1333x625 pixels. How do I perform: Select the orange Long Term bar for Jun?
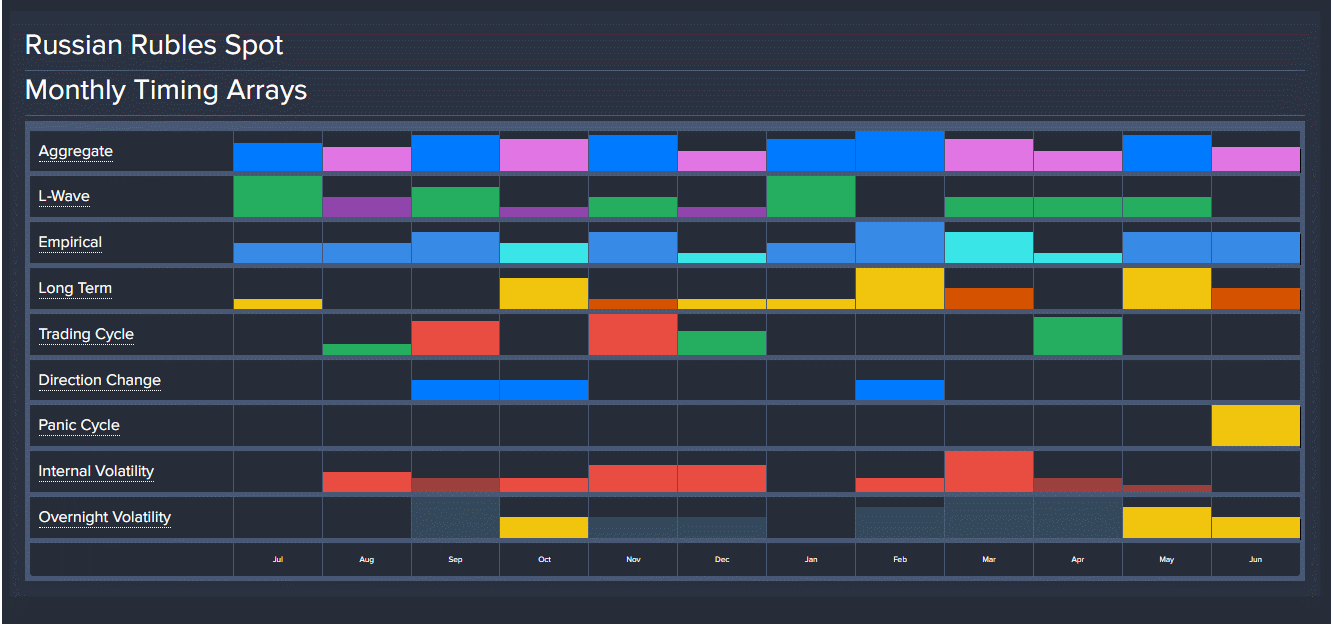(1256, 298)
